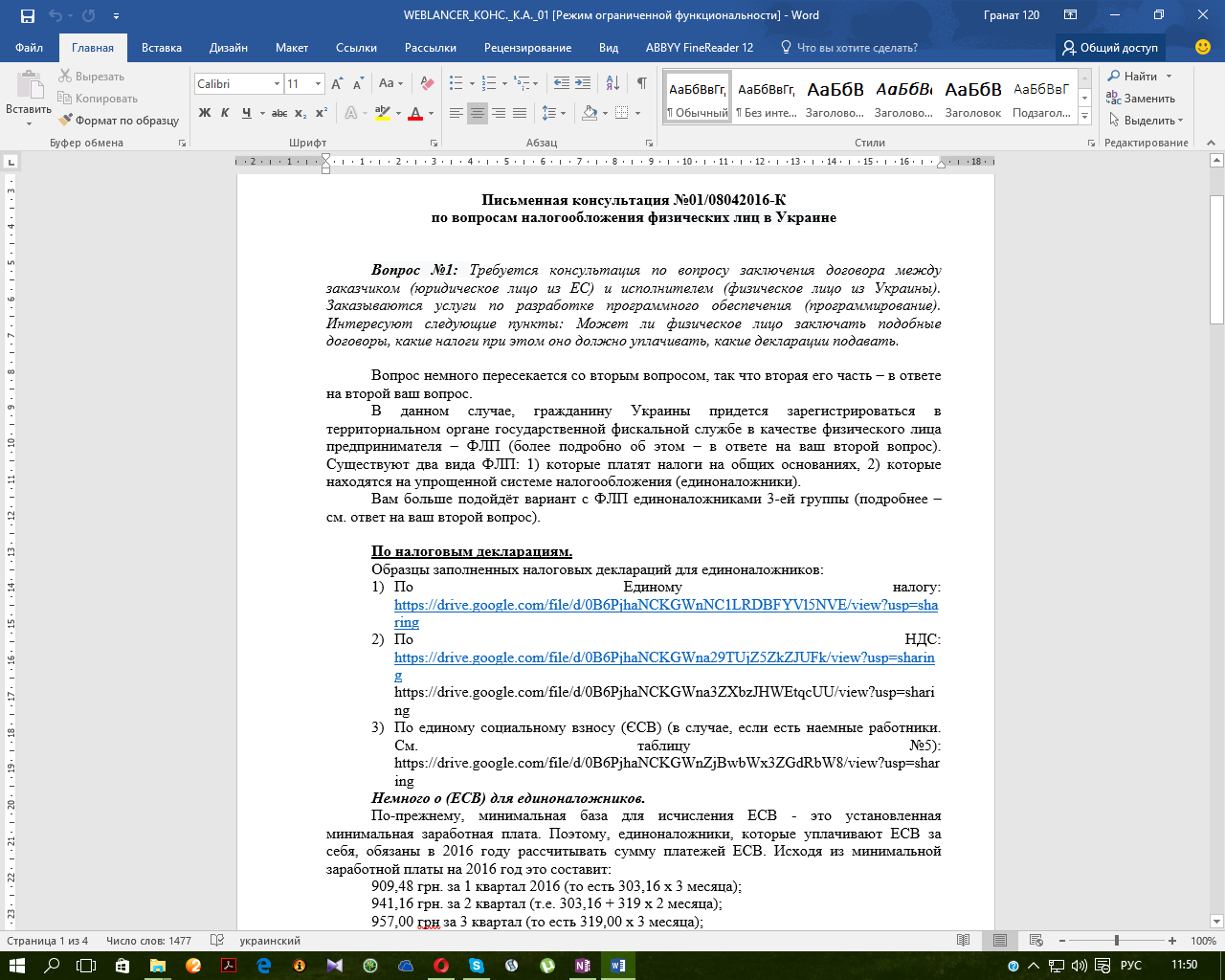
Task: Click the Что вы хотите сделать search field
Action: (849, 48)
